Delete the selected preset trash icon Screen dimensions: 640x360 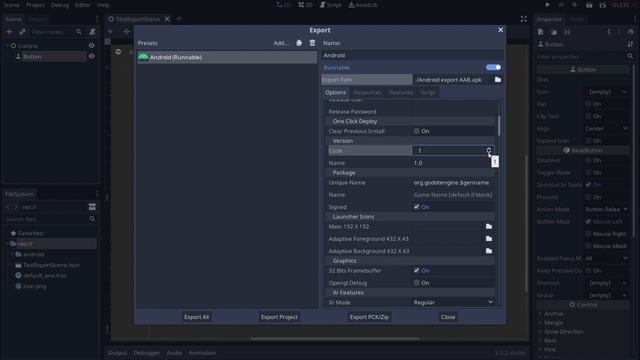pyautogui.click(x=312, y=43)
